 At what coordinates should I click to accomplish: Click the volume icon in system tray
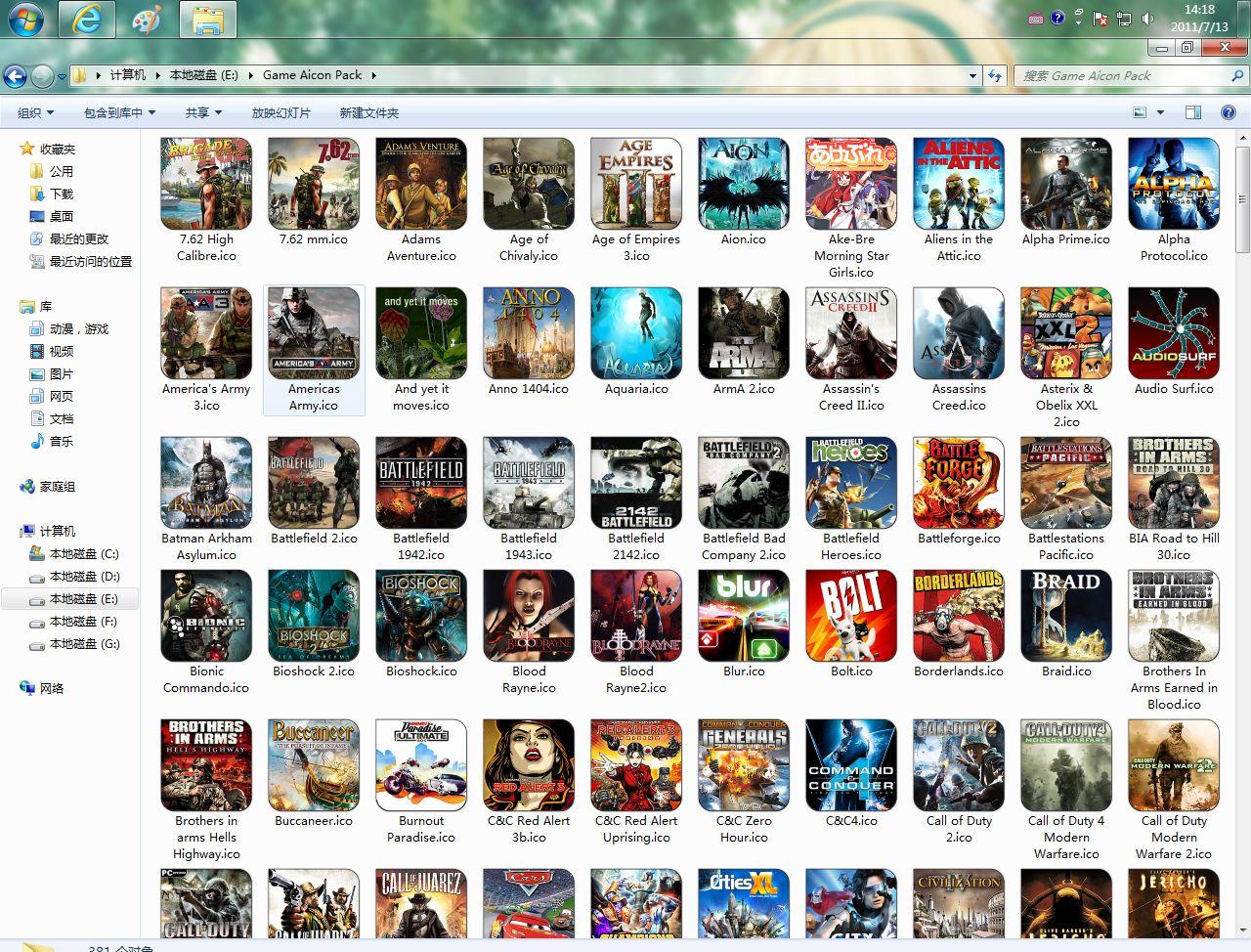click(1145, 19)
